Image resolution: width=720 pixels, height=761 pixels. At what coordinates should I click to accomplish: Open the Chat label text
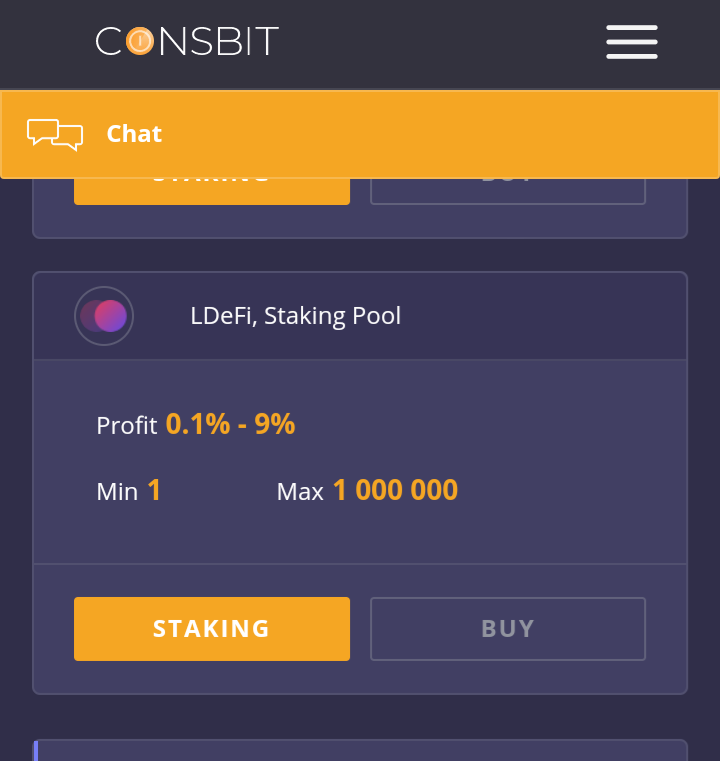[x=134, y=134]
